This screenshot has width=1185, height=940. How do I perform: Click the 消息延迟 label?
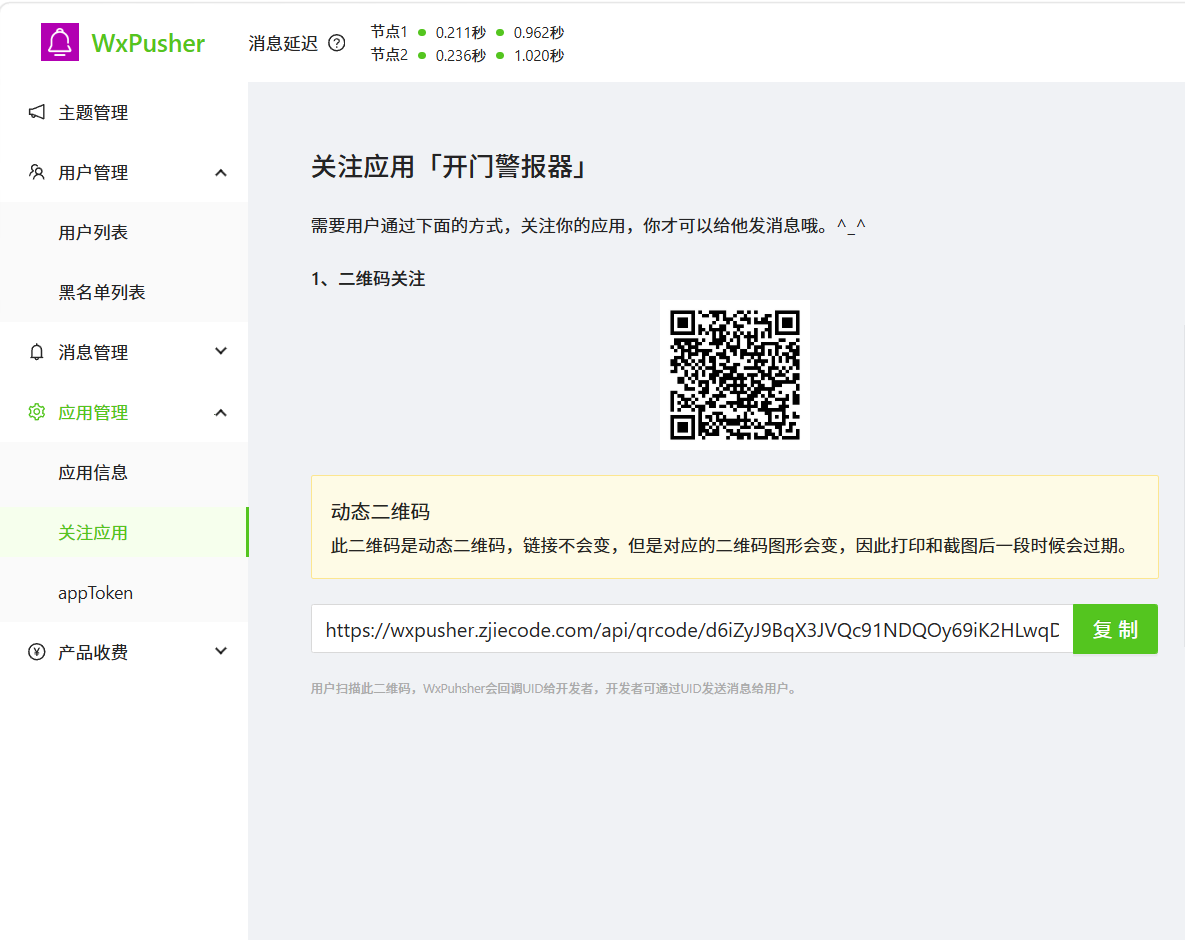coord(283,44)
